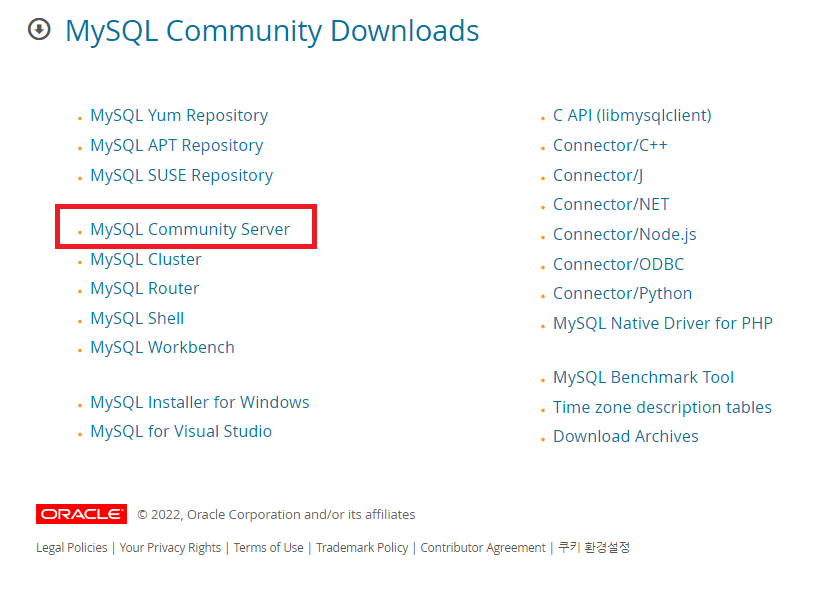826x597 pixels.
Task: Go to Connector/J downloads
Action: click(x=598, y=175)
